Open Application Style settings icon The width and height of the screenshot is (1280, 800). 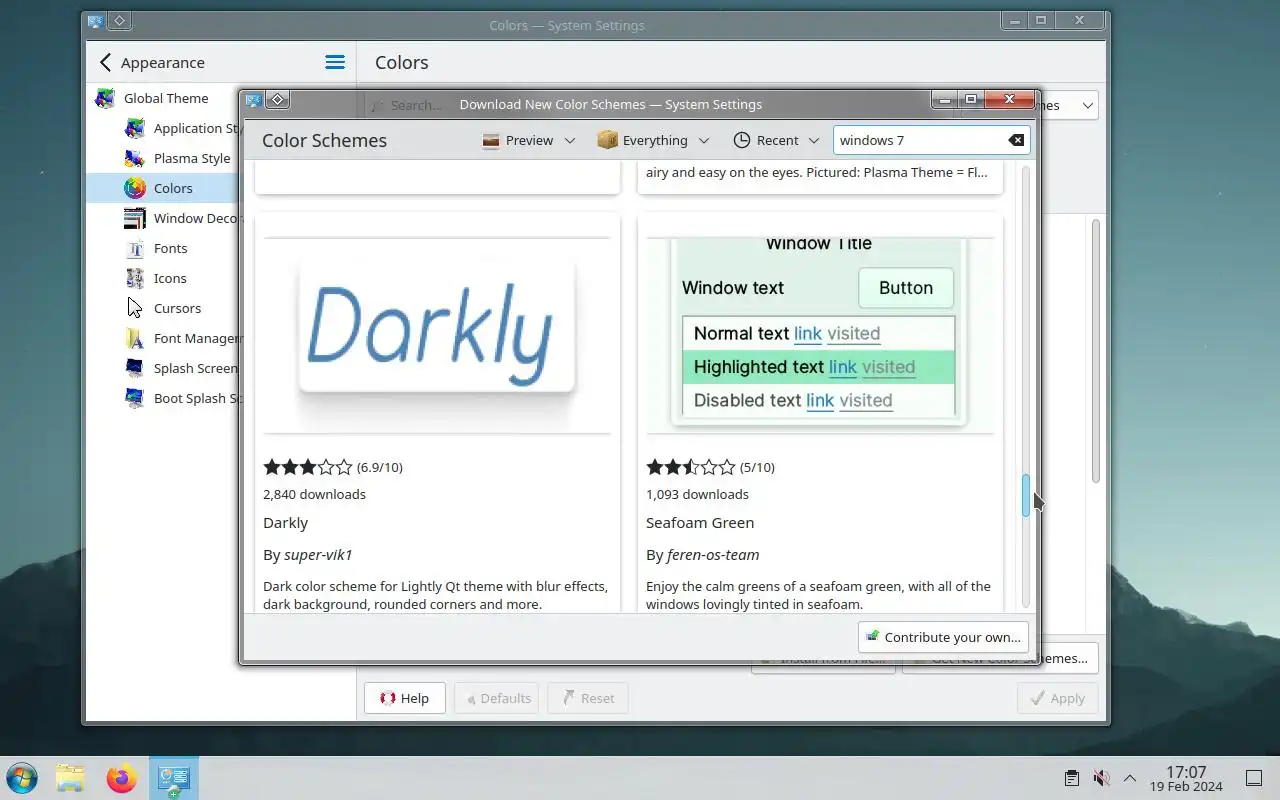pyautogui.click(x=135, y=128)
